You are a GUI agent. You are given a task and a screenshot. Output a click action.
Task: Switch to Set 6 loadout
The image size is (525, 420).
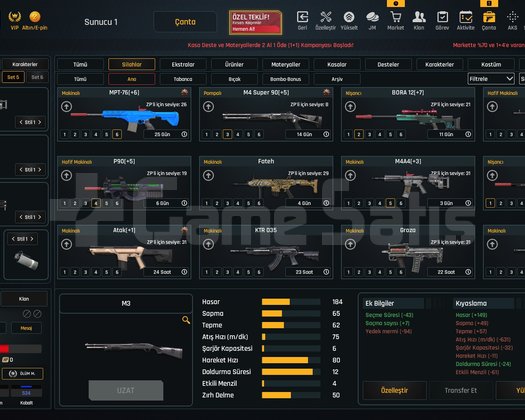38,77
